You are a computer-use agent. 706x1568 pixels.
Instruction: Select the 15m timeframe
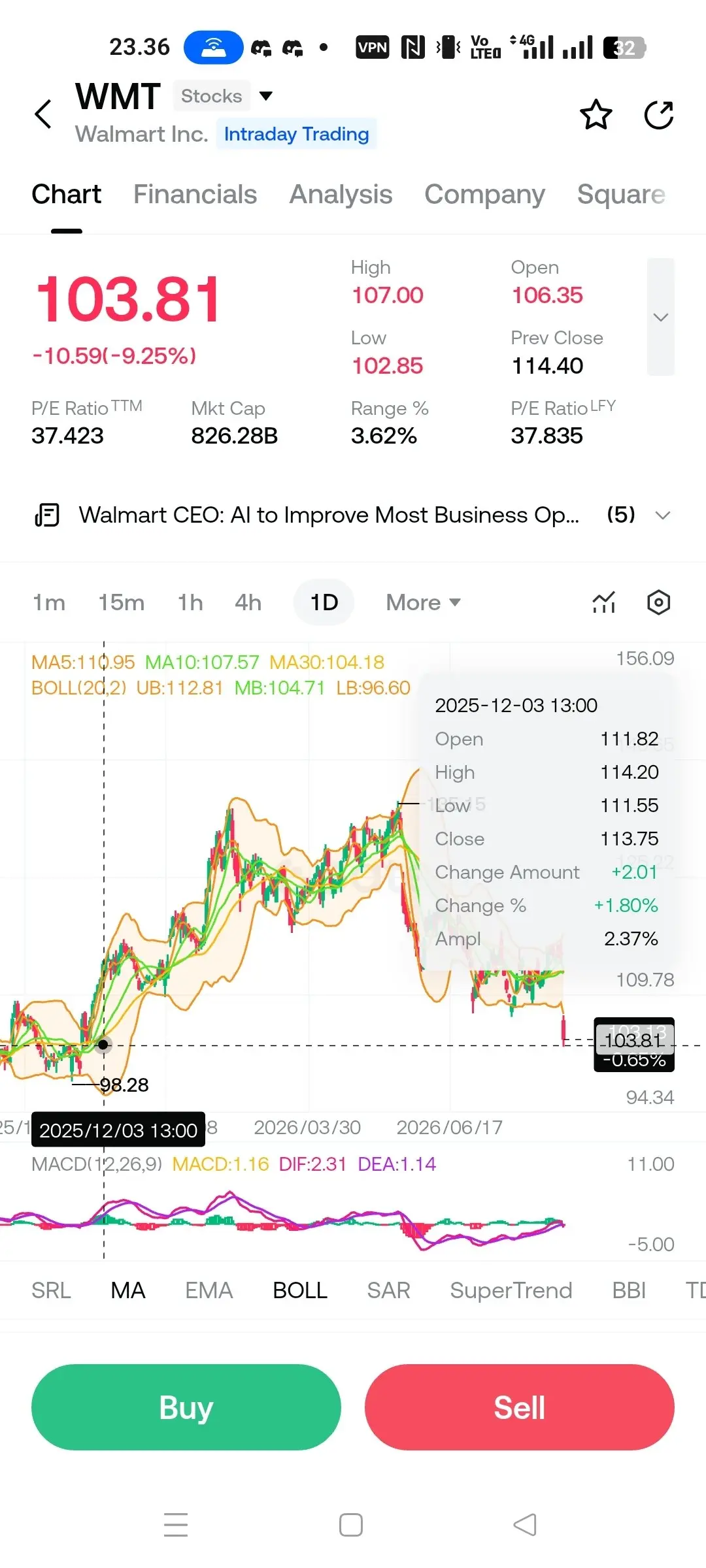(x=122, y=602)
